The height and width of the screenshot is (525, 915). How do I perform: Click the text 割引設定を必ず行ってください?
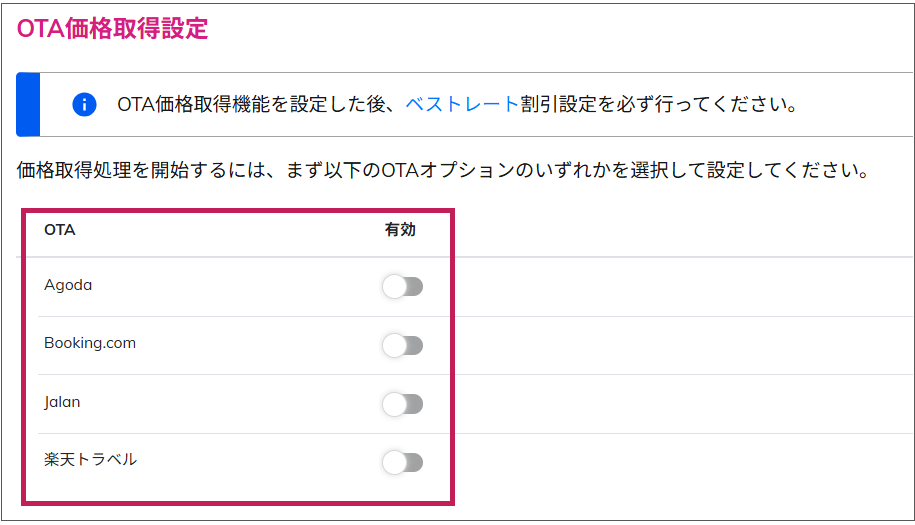pyautogui.click(x=651, y=104)
